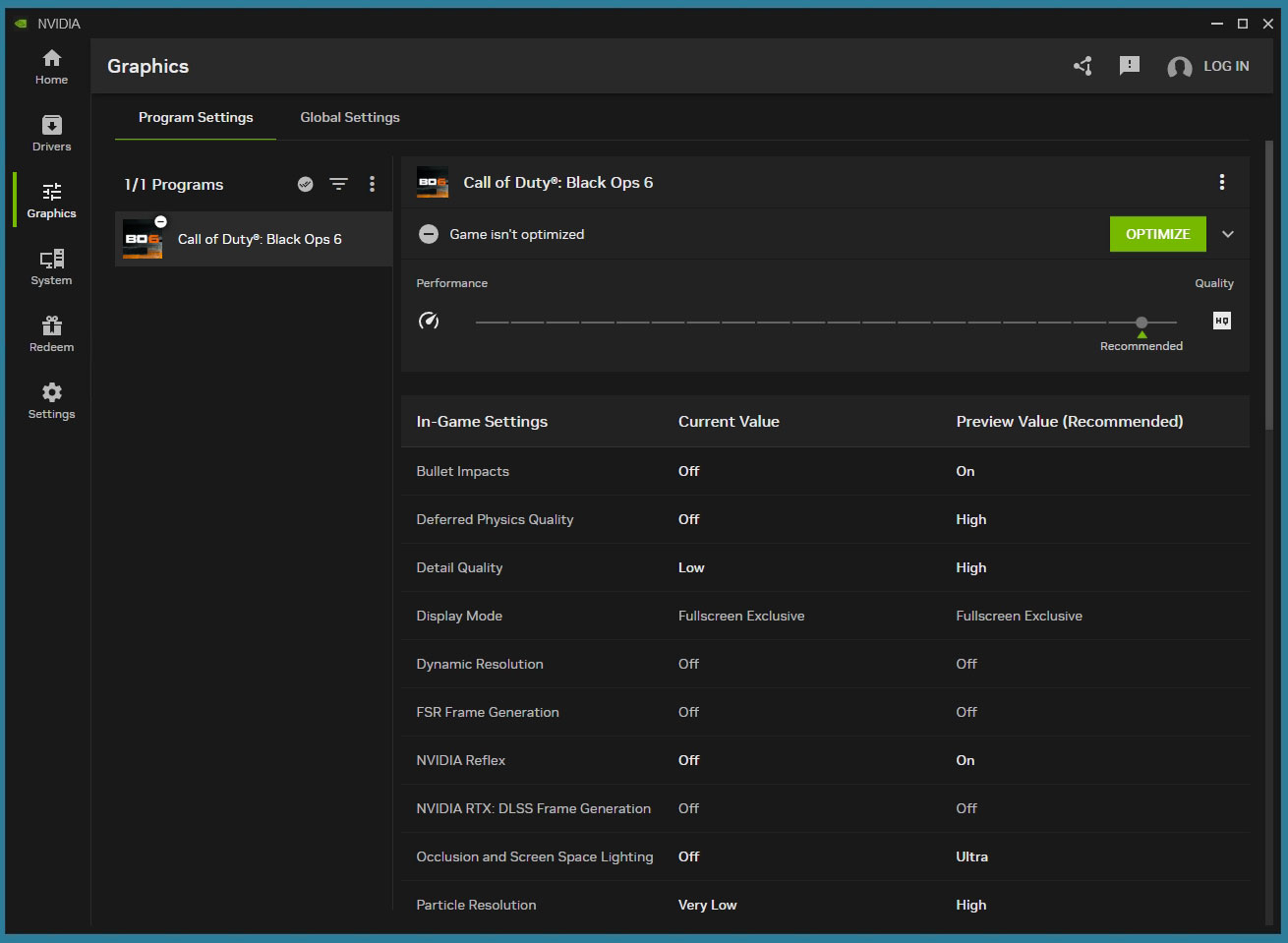Click the share icon in header
This screenshot has height=943, width=1288.
[x=1083, y=66]
